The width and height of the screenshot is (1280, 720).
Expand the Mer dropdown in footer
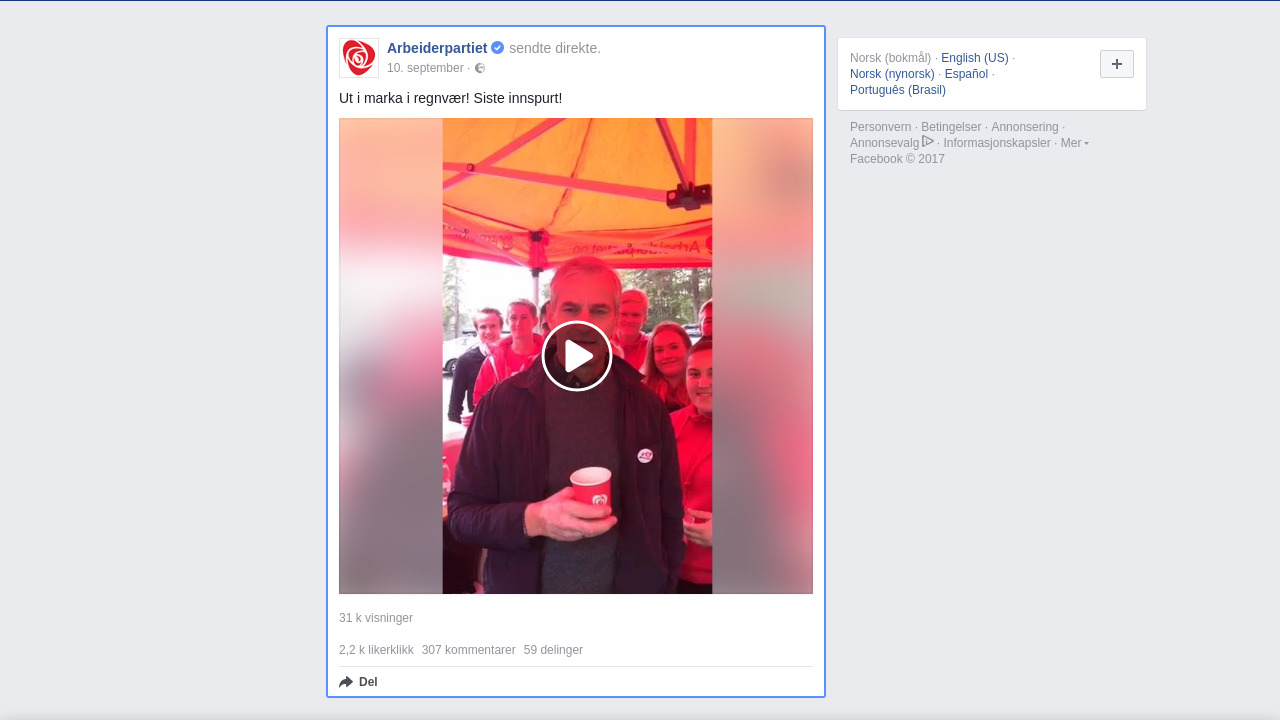[1074, 143]
